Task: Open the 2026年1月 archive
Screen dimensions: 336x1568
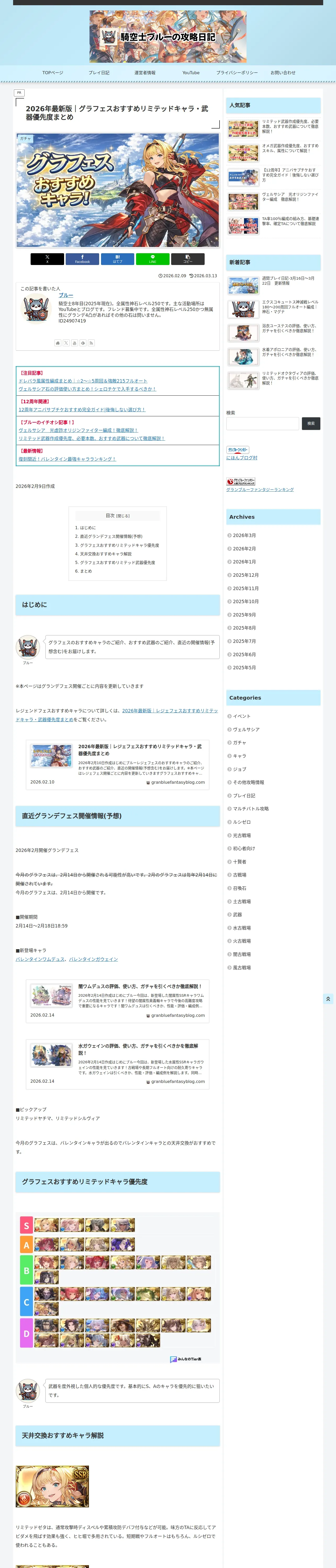Action: 244,562
